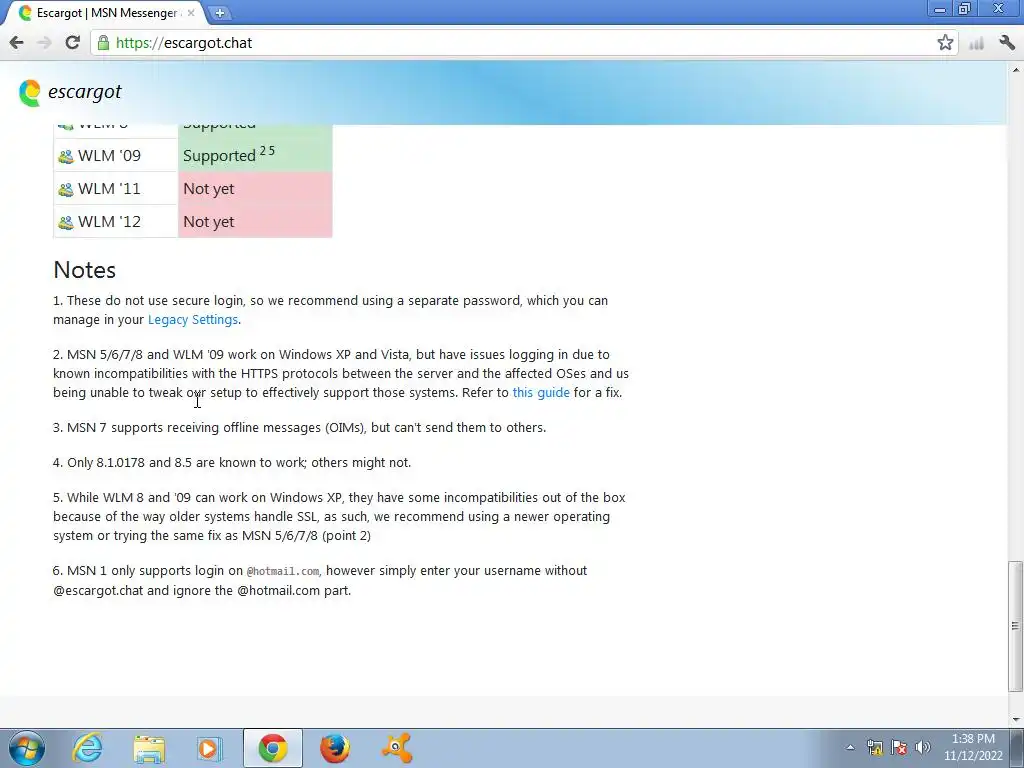This screenshot has width=1024, height=768.
Task: Open the Legacy Settings link
Action: point(193,319)
